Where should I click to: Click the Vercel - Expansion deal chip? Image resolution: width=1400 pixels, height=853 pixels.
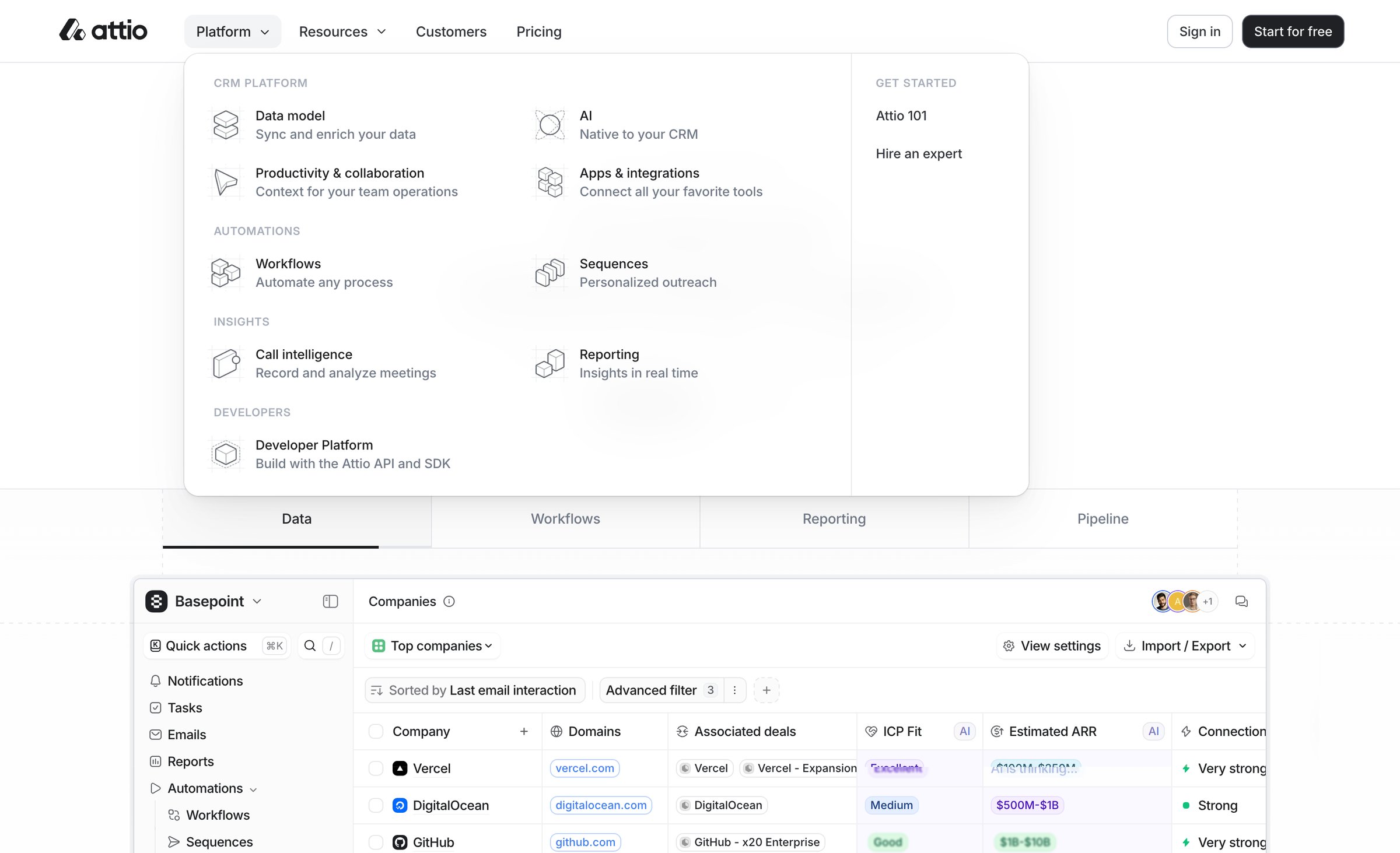pyautogui.click(x=800, y=768)
